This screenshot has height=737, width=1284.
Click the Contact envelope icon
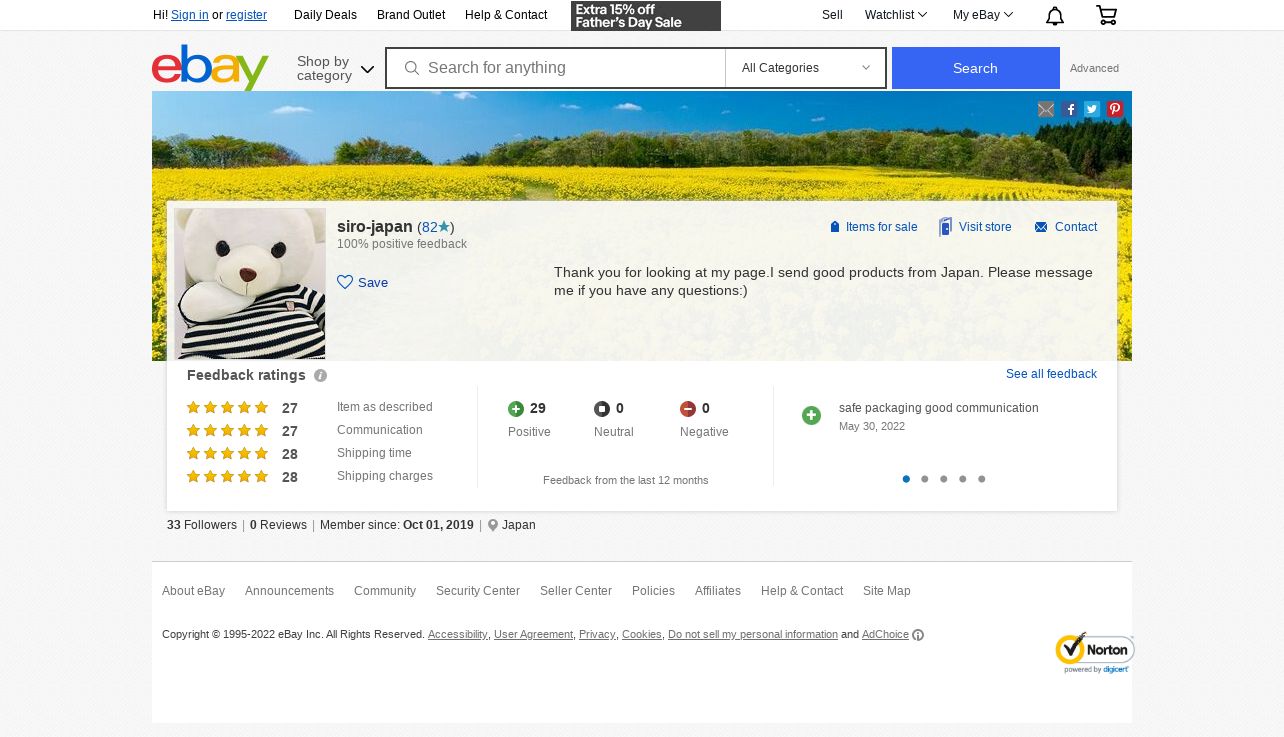(x=1041, y=227)
